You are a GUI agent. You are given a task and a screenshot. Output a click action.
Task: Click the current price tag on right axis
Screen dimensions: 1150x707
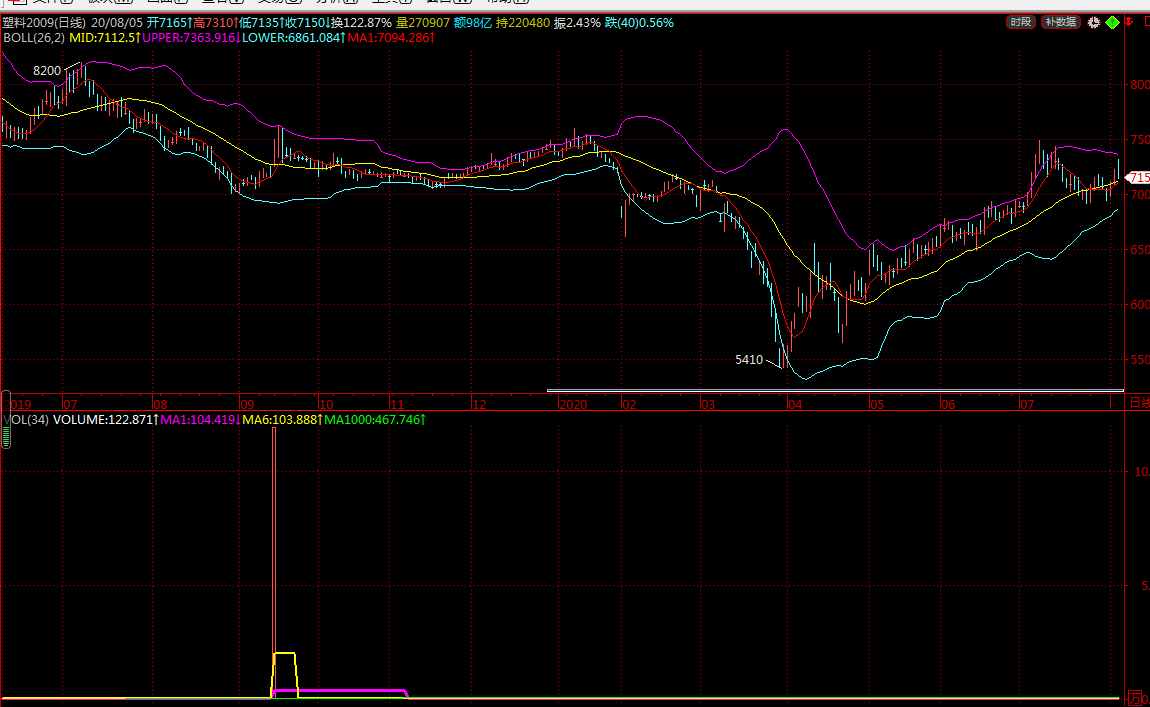point(1138,177)
